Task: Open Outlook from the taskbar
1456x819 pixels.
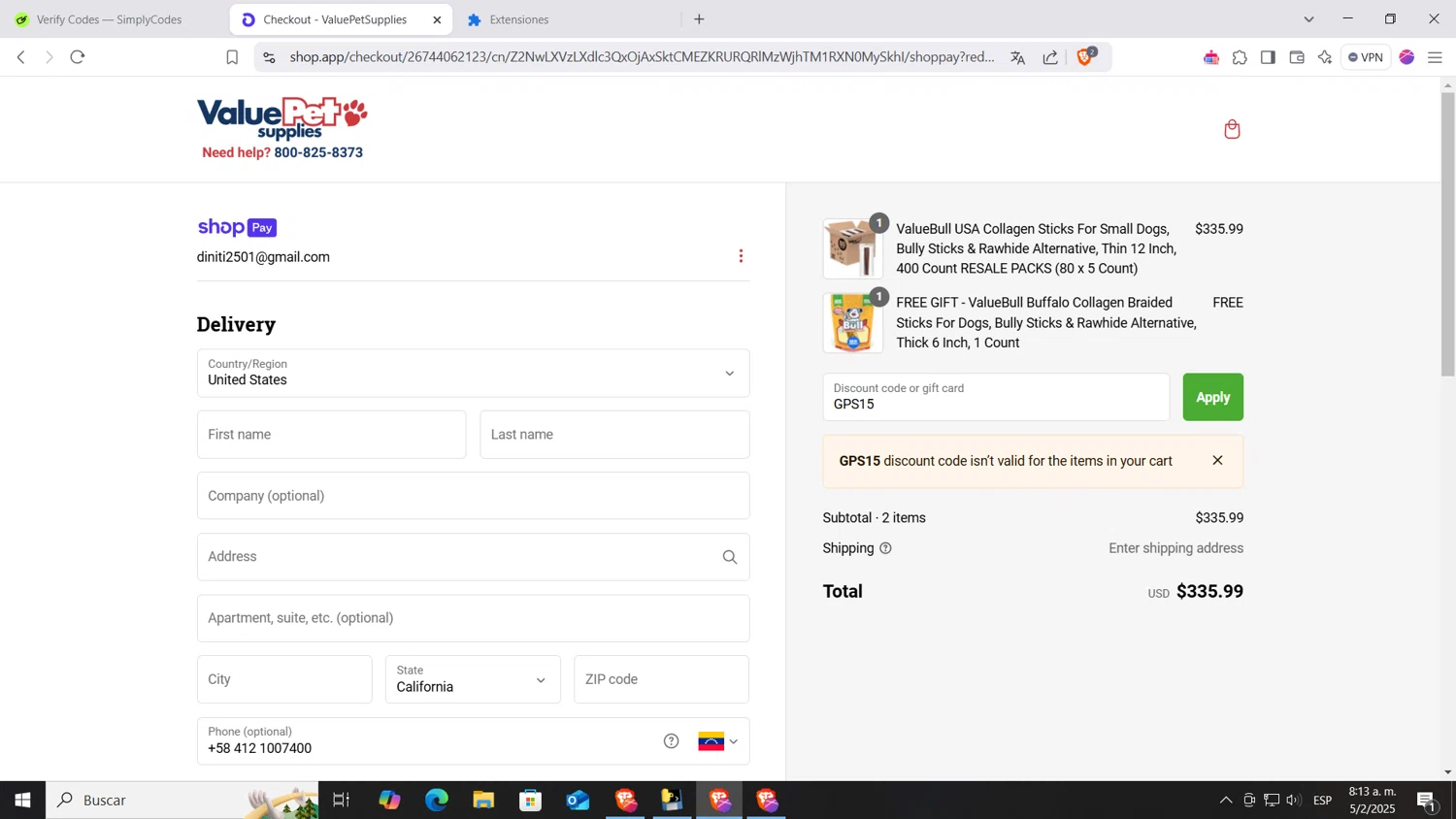Action: coord(578,800)
